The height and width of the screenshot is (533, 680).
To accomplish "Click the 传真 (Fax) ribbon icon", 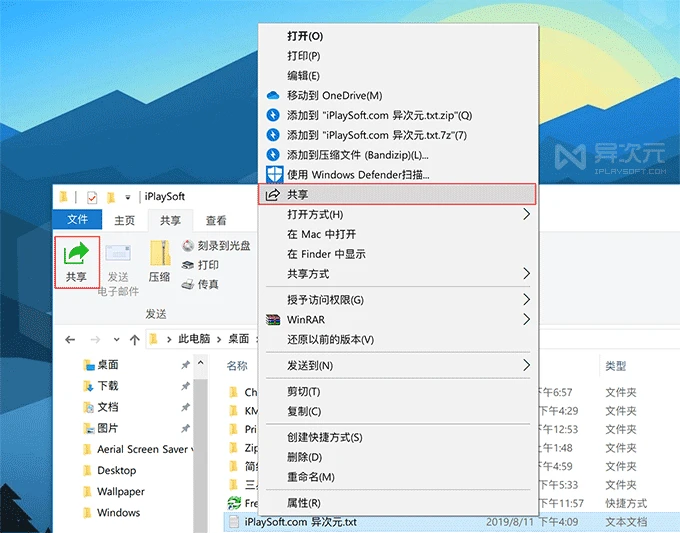I will 189,285.
